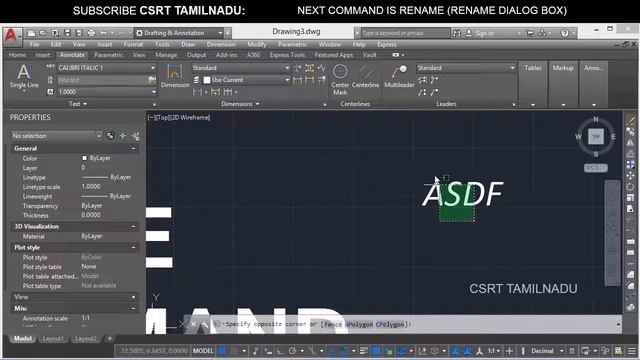Click the Help question mark icon
640x360 pixels.
pyautogui.click(x=564, y=33)
